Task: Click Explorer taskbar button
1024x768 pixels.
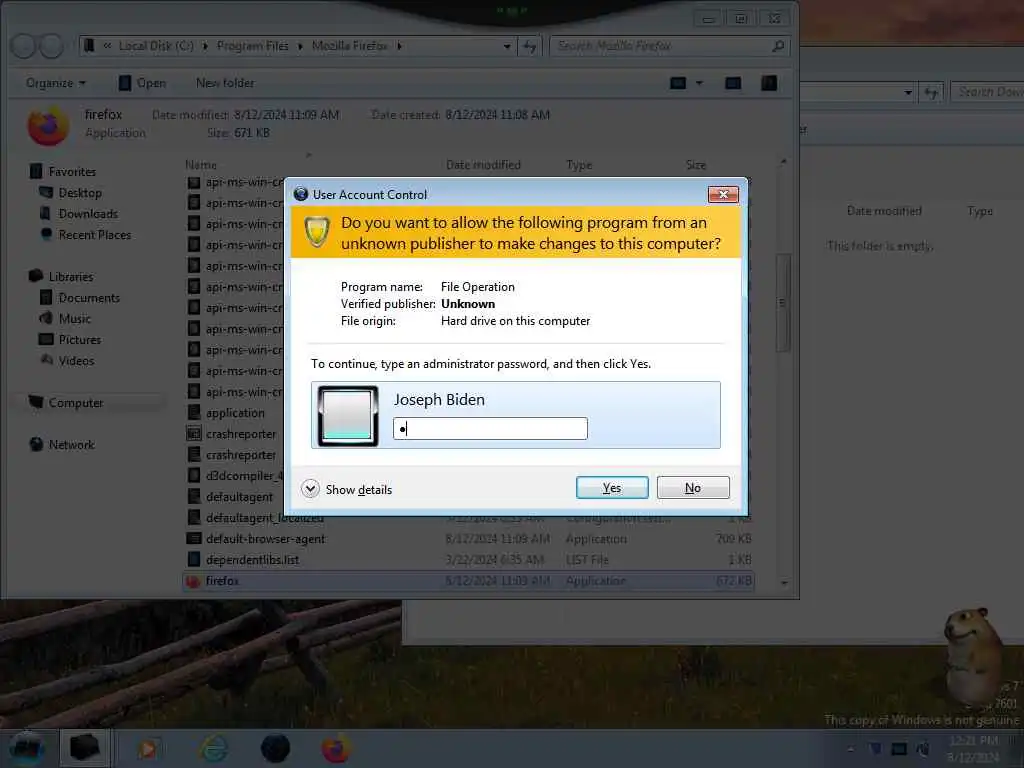Action: [x=85, y=748]
